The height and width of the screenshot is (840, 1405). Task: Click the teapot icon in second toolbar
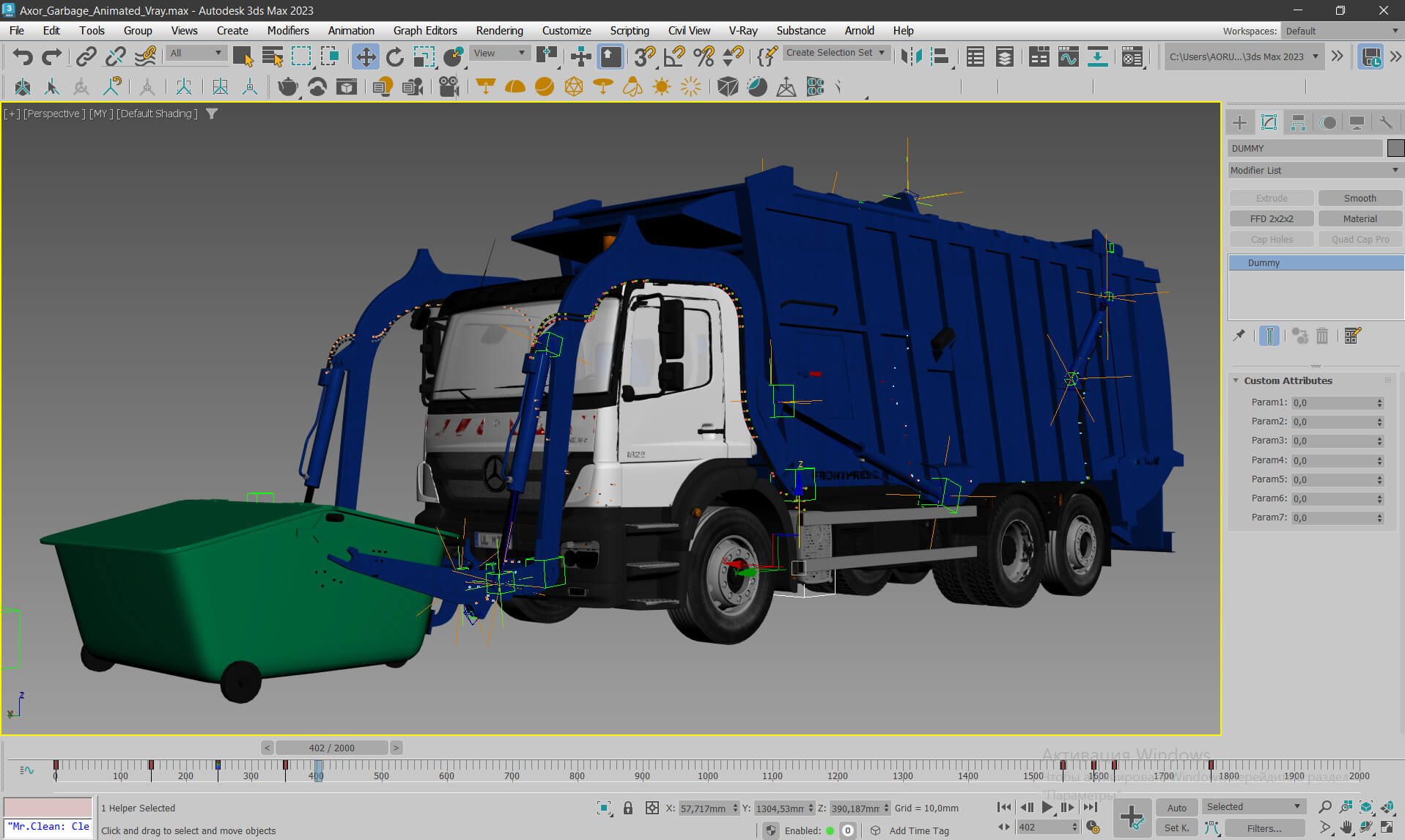click(x=287, y=86)
